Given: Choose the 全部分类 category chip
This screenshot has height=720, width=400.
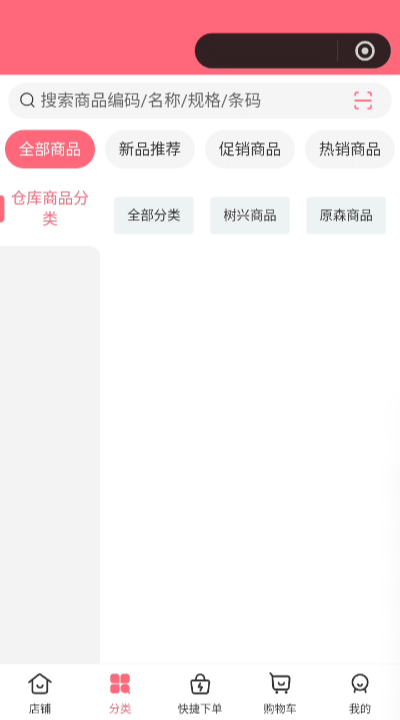Looking at the screenshot, I should tap(154, 215).
